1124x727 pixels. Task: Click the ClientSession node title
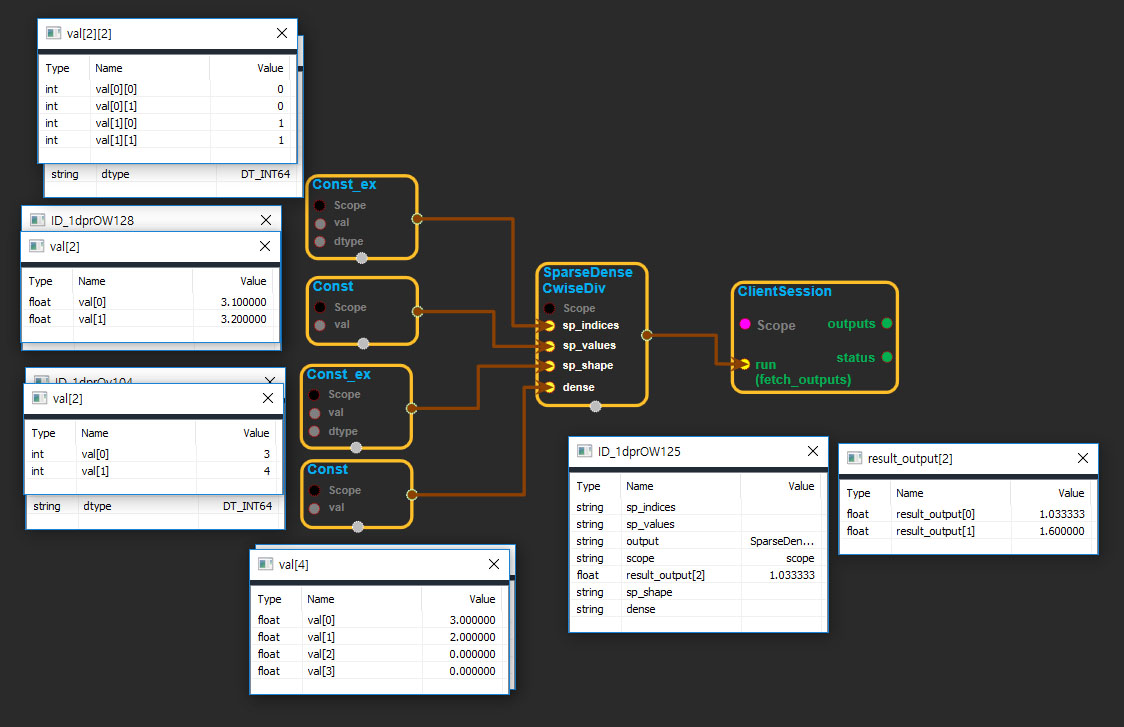coord(785,291)
